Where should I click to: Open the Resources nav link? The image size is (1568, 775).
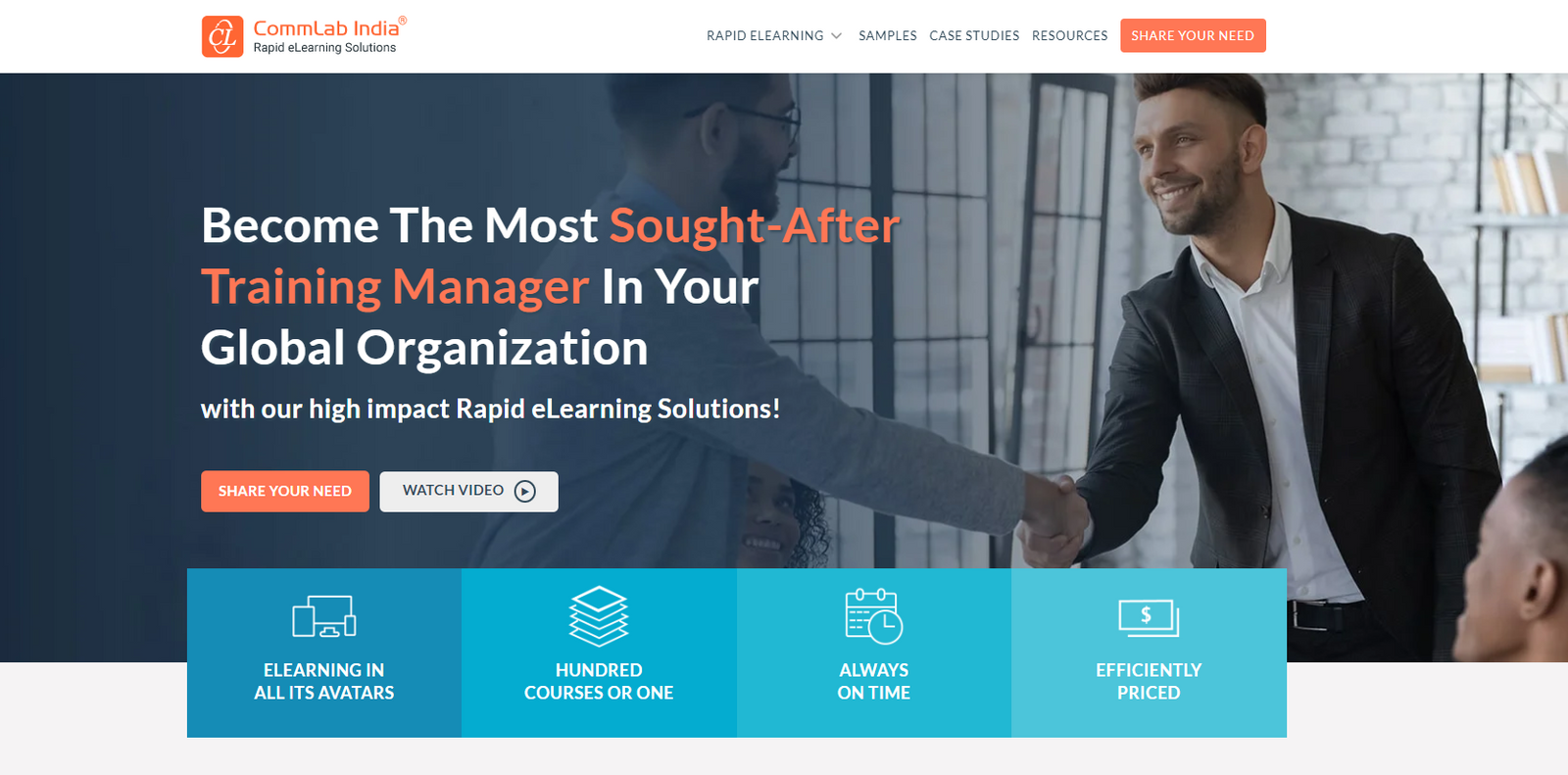click(x=1070, y=36)
